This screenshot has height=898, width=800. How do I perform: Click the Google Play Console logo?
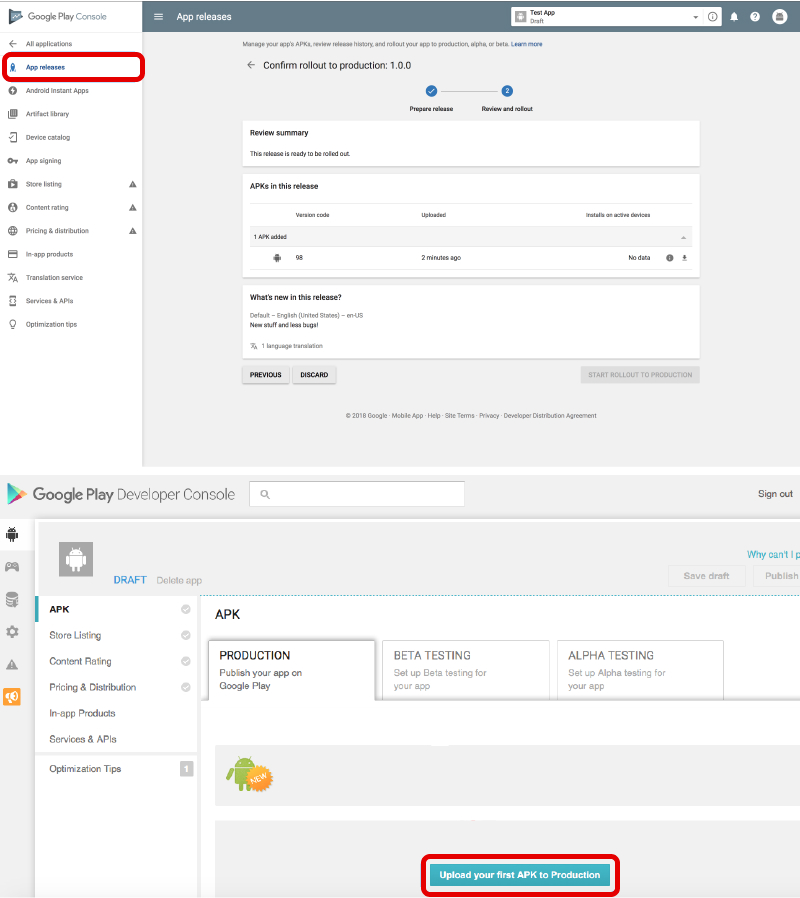pos(58,17)
